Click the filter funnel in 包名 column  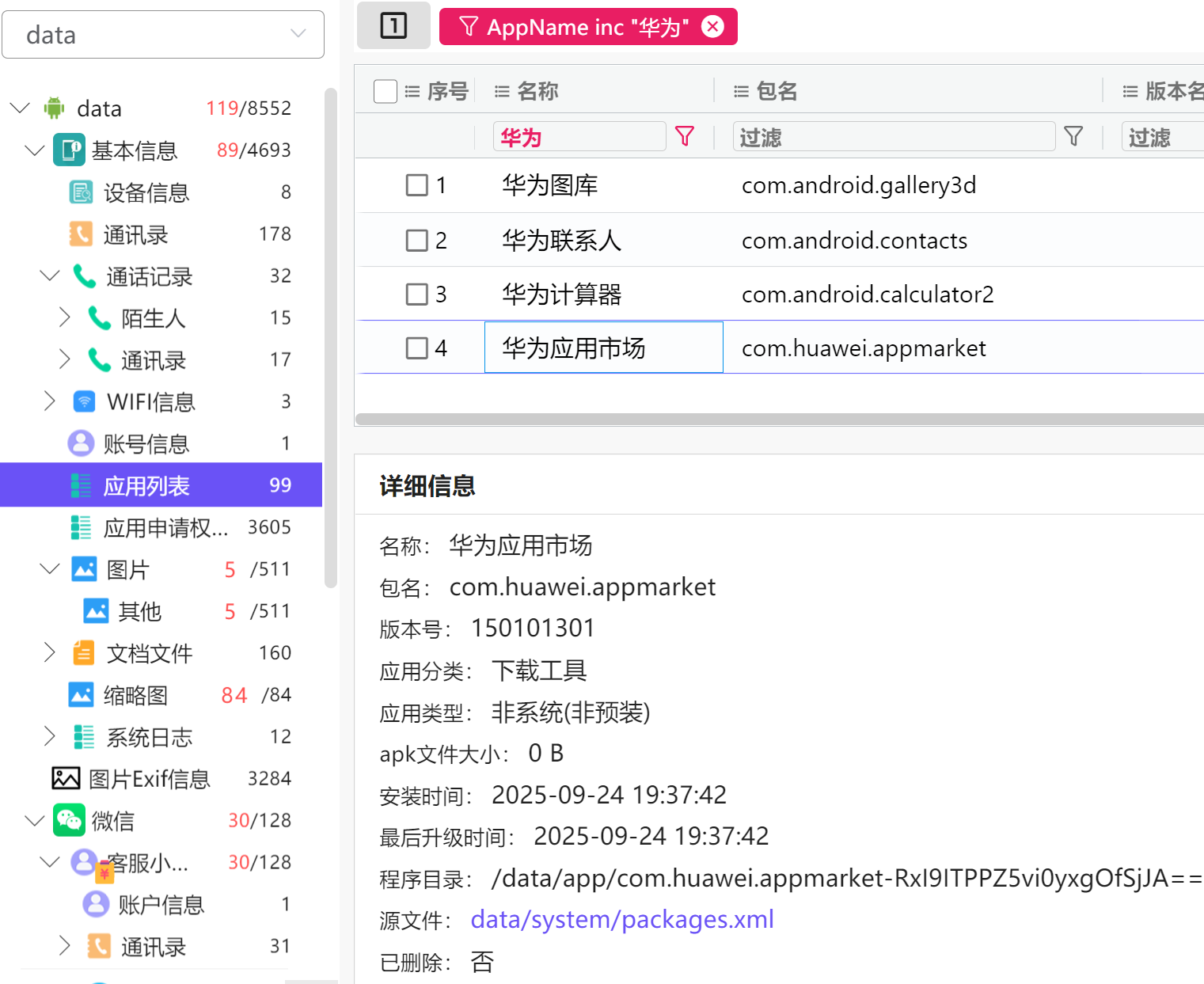pos(1073,136)
